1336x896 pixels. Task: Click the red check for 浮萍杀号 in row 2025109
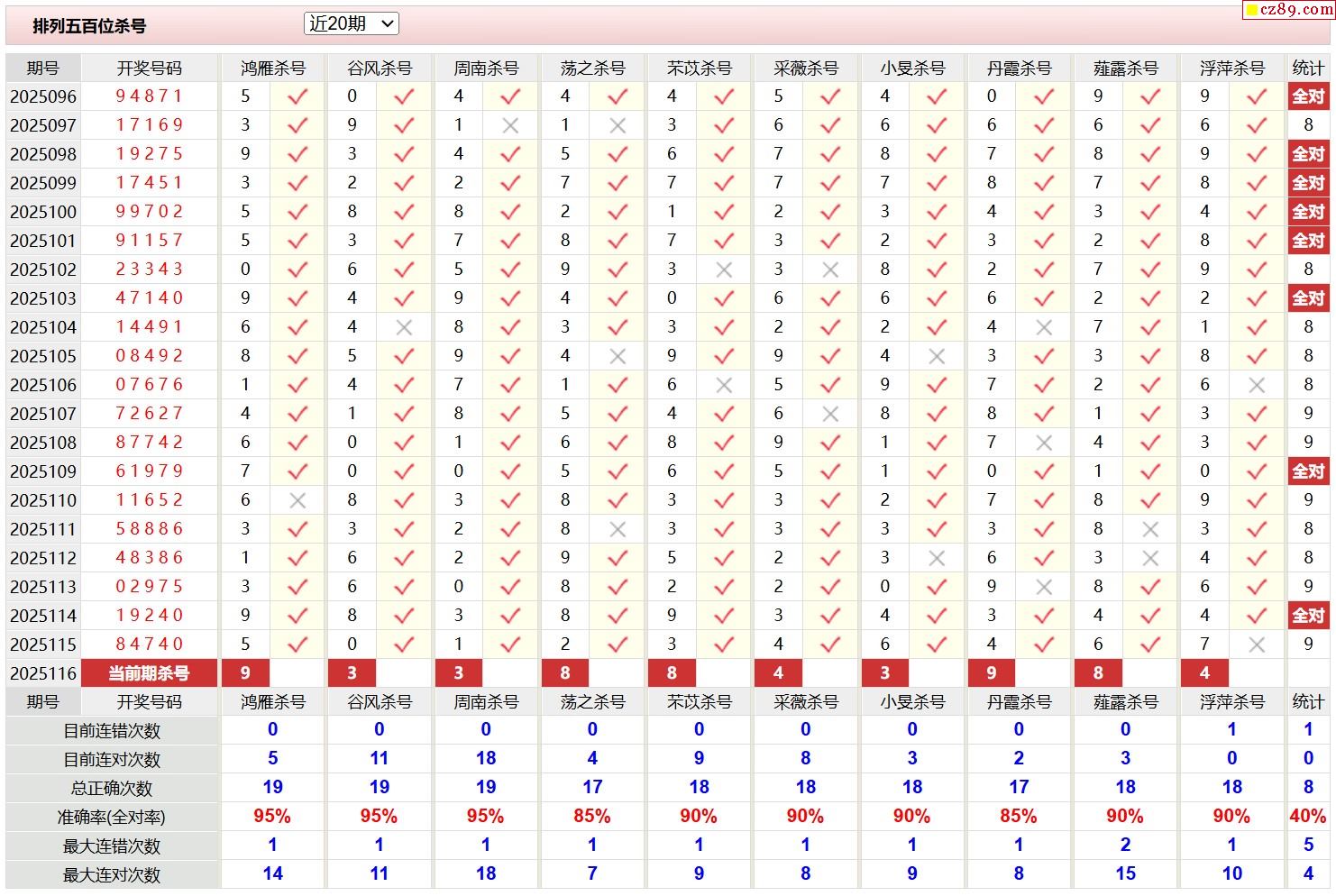point(1257,471)
